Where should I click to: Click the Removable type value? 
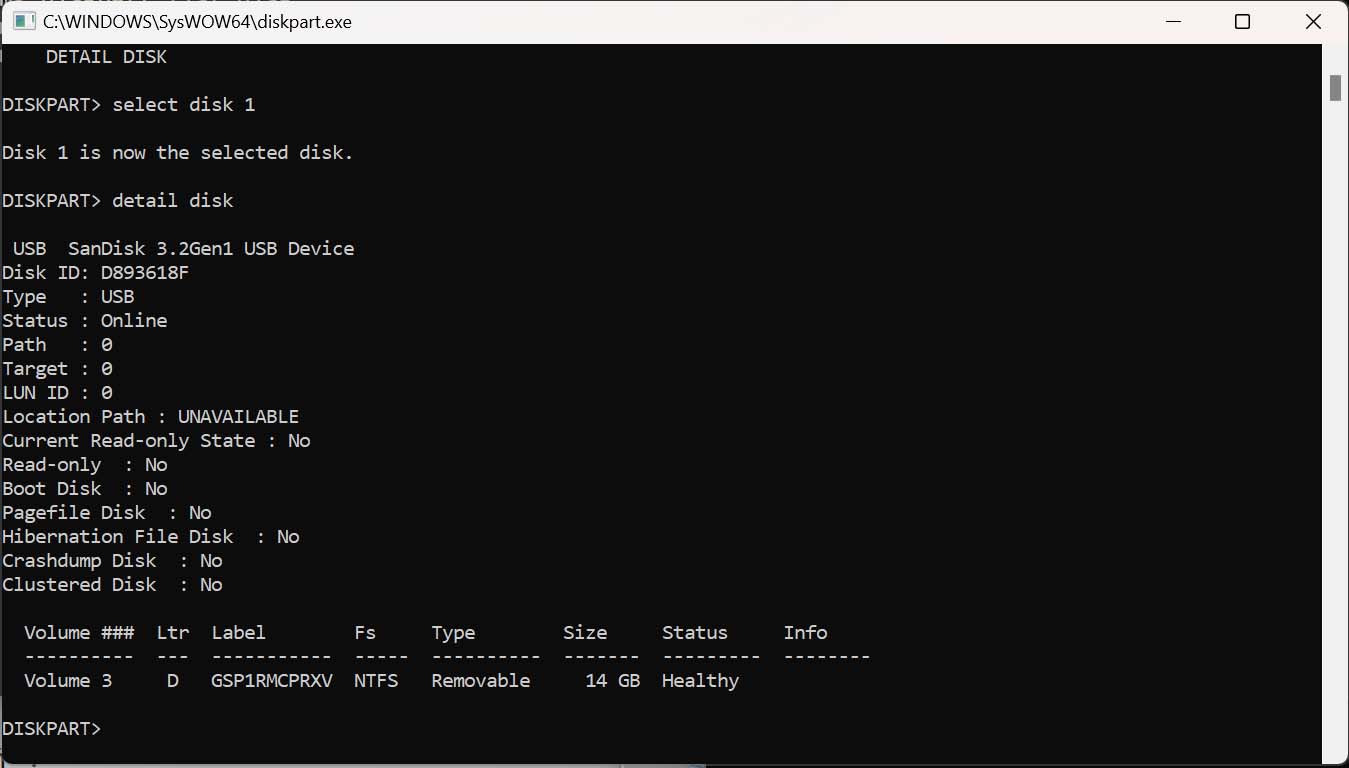[x=481, y=681]
